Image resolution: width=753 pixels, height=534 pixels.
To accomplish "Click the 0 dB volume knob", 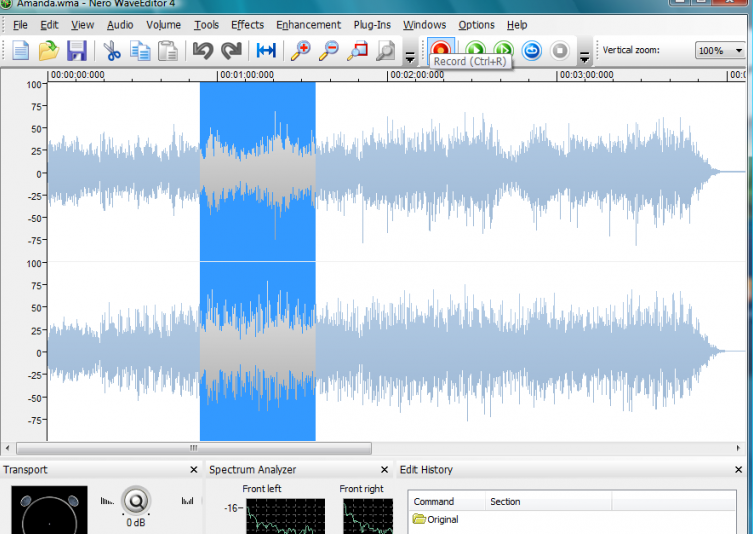I will tap(136, 501).
